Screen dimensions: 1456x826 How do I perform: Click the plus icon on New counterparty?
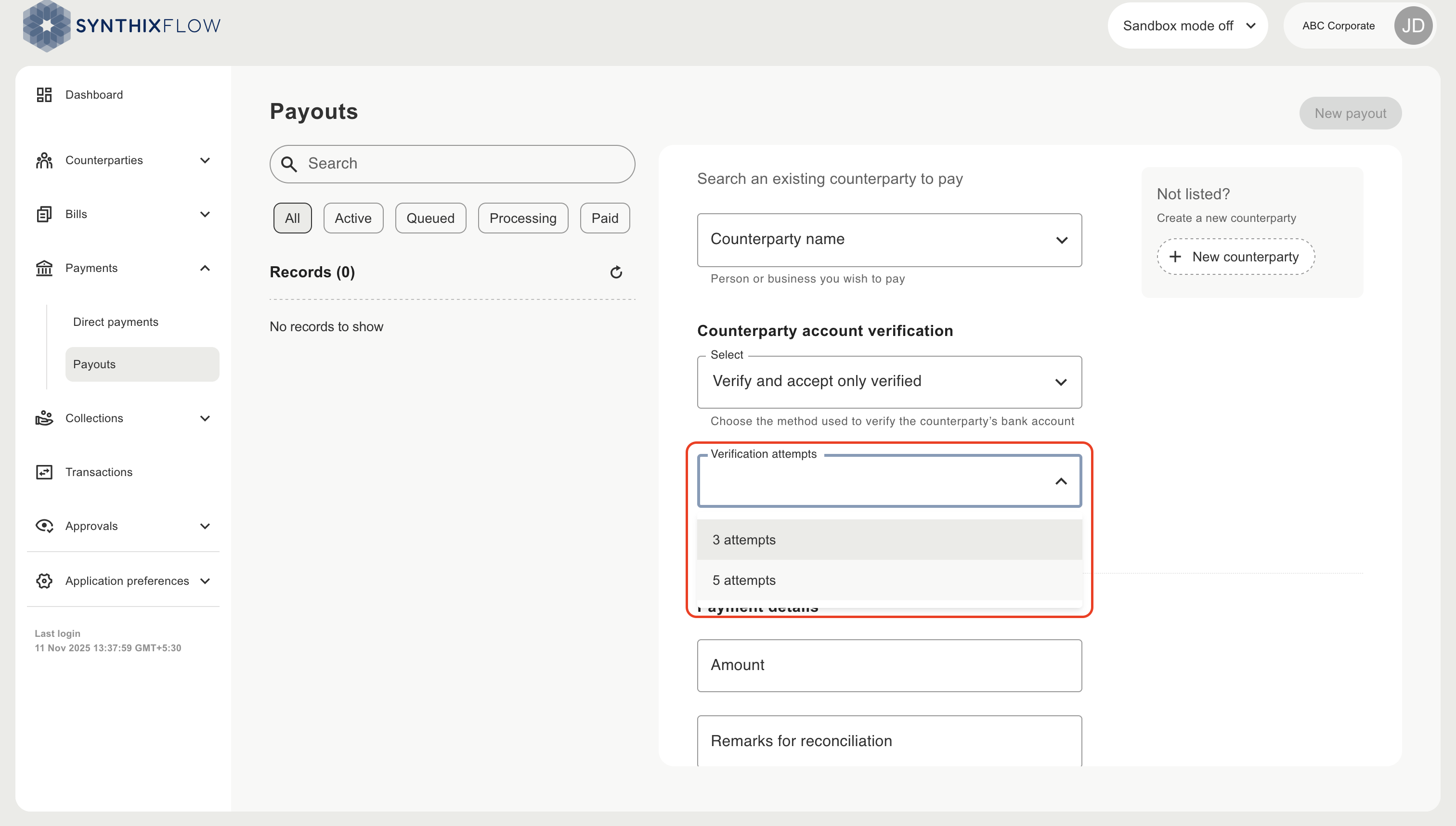coord(1175,257)
